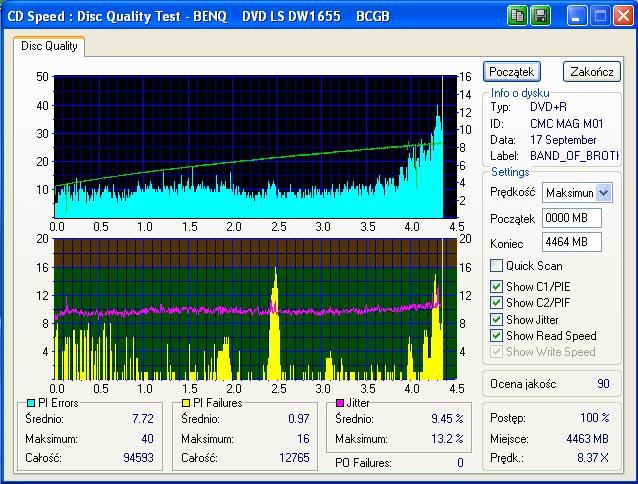The height and width of the screenshot is (484, 638).
Task: Click the copy-to-clipboard icon in title bar
Action: pos(517,16)
